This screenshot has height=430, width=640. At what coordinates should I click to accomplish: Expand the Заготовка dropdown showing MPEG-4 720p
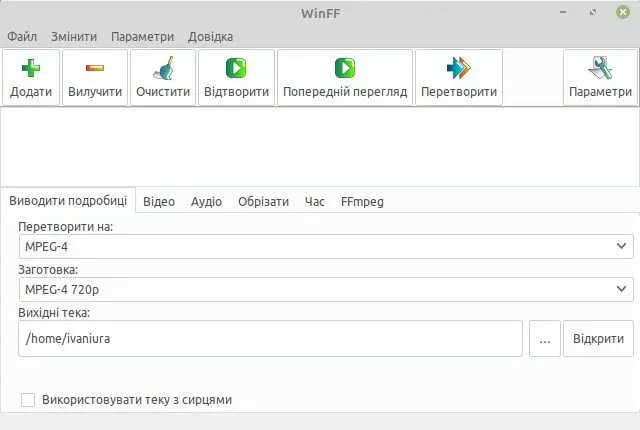326,290
